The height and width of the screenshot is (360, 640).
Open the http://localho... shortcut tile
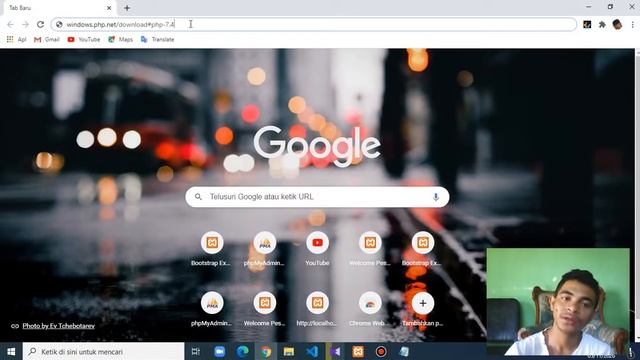click(x=317, y=309)
